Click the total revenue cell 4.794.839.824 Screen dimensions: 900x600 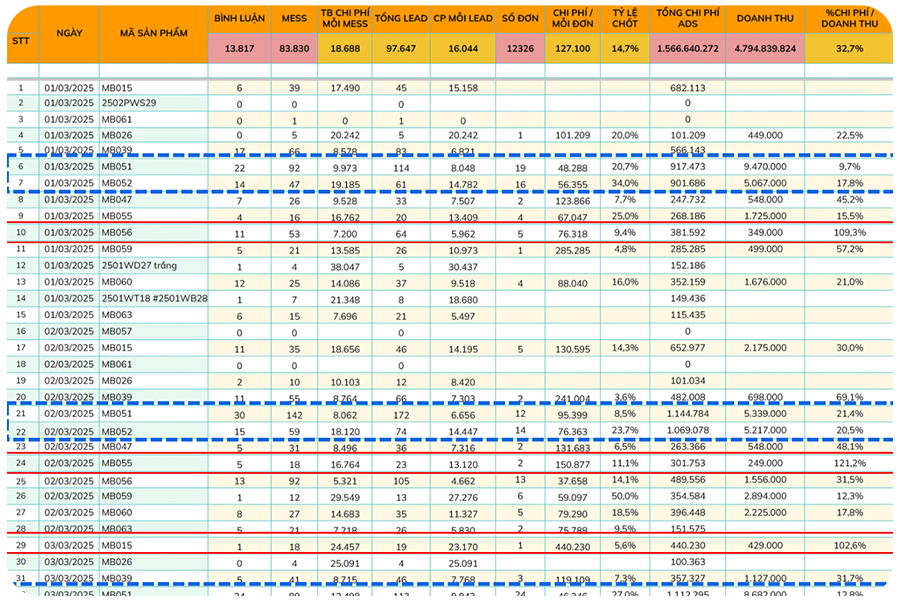click(x=765, y=48)
